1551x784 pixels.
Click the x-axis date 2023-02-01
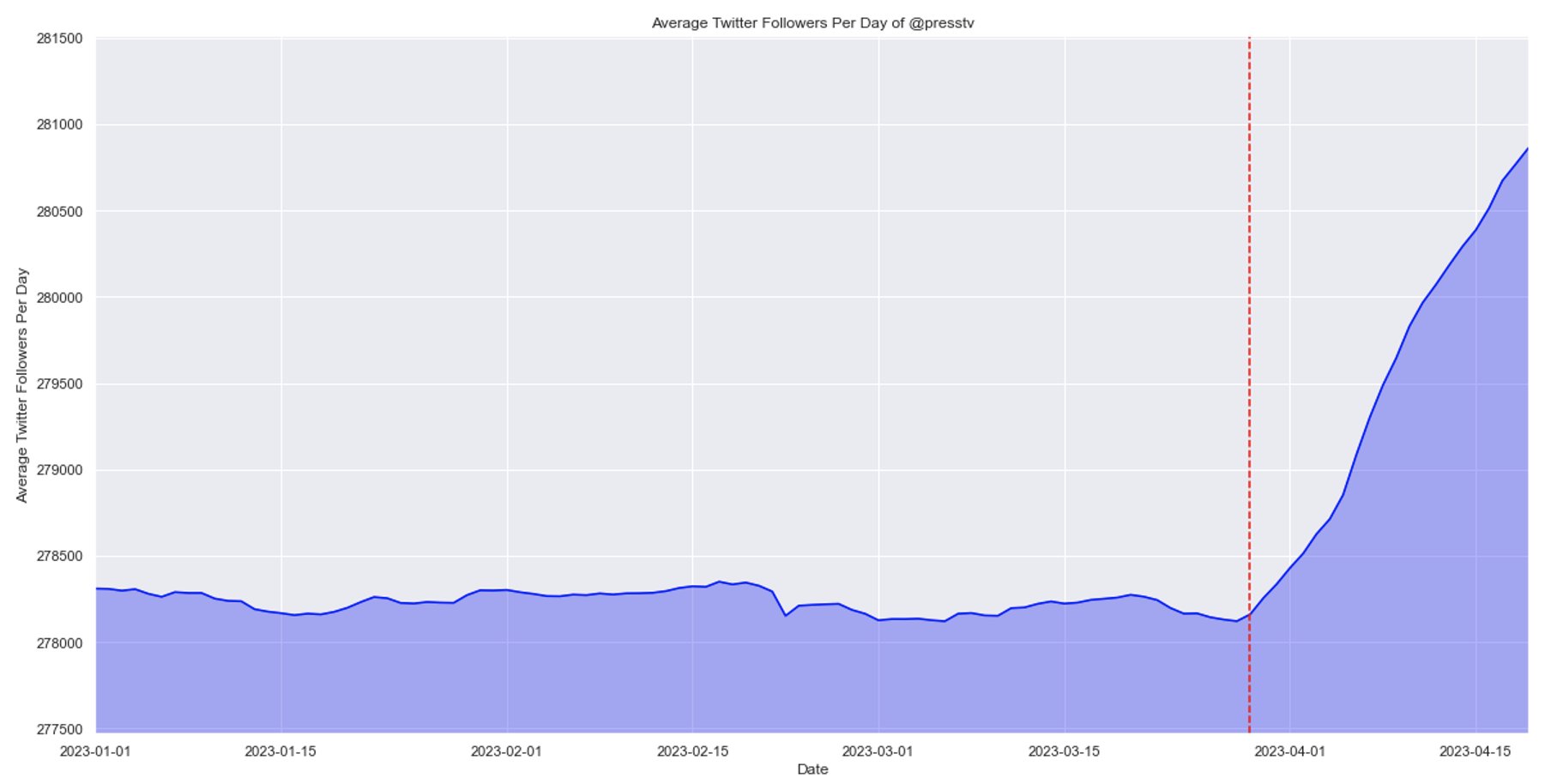tap(506, 751)
